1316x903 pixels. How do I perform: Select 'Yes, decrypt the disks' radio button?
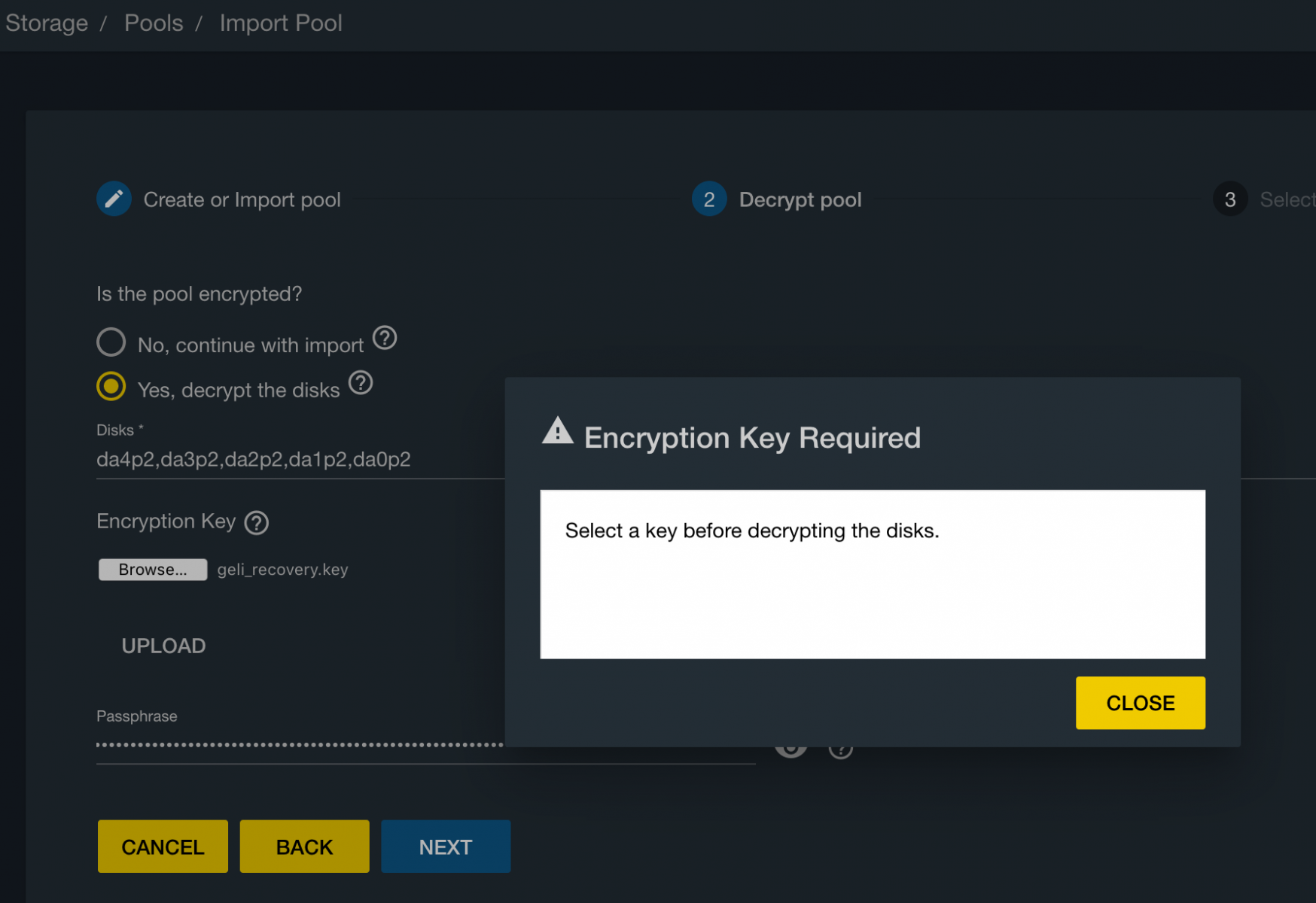111,387
